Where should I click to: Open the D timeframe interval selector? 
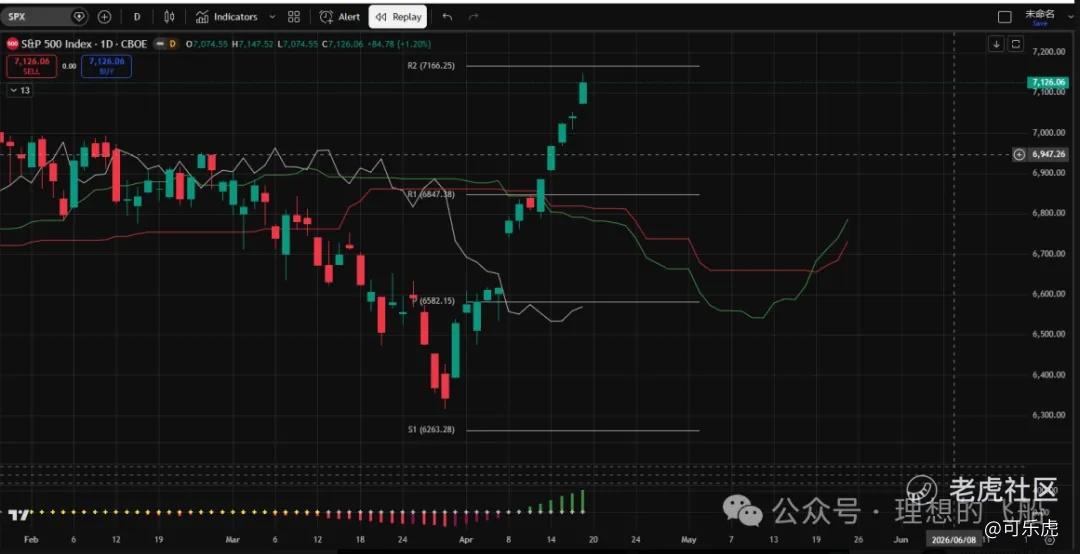click(x=137, y=17)
